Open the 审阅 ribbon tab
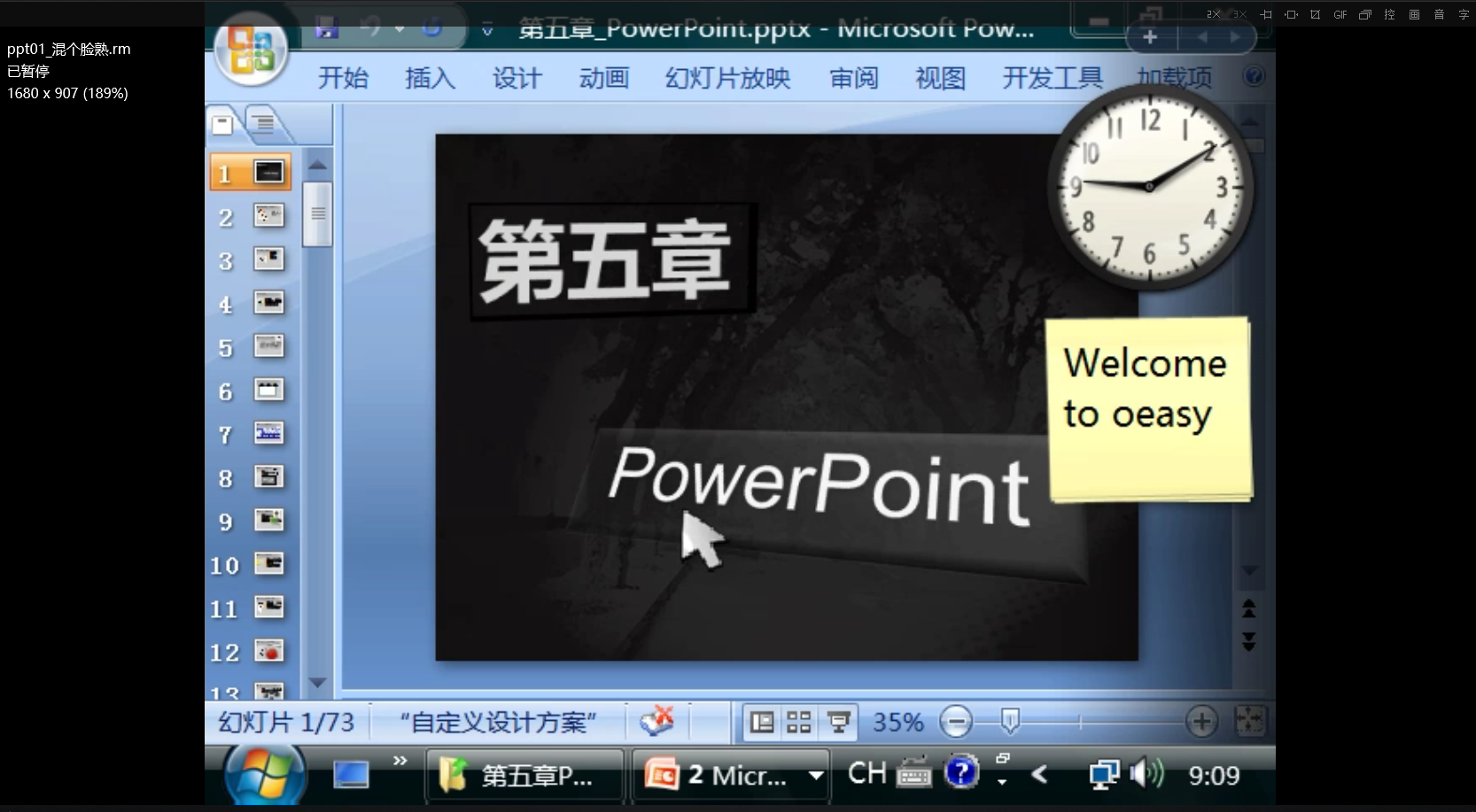Viewport: 1476px width, 812px height. (854, 78)
